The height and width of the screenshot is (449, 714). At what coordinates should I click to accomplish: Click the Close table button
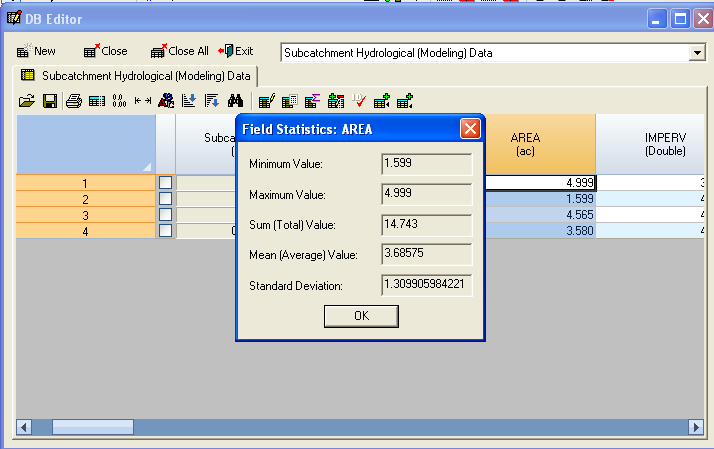point(106,51)
